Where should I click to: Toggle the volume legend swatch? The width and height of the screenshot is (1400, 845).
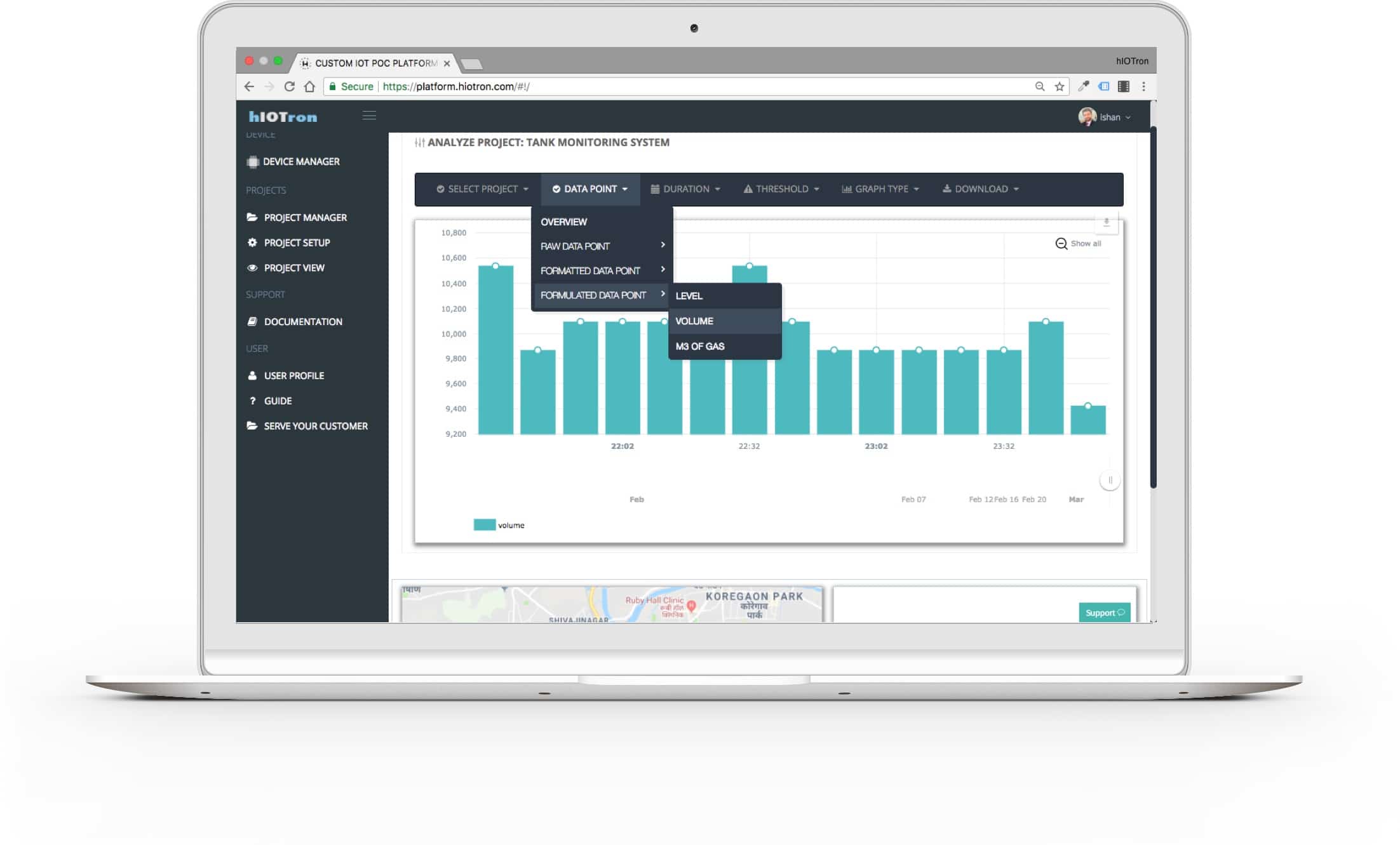tap(484, 525)
